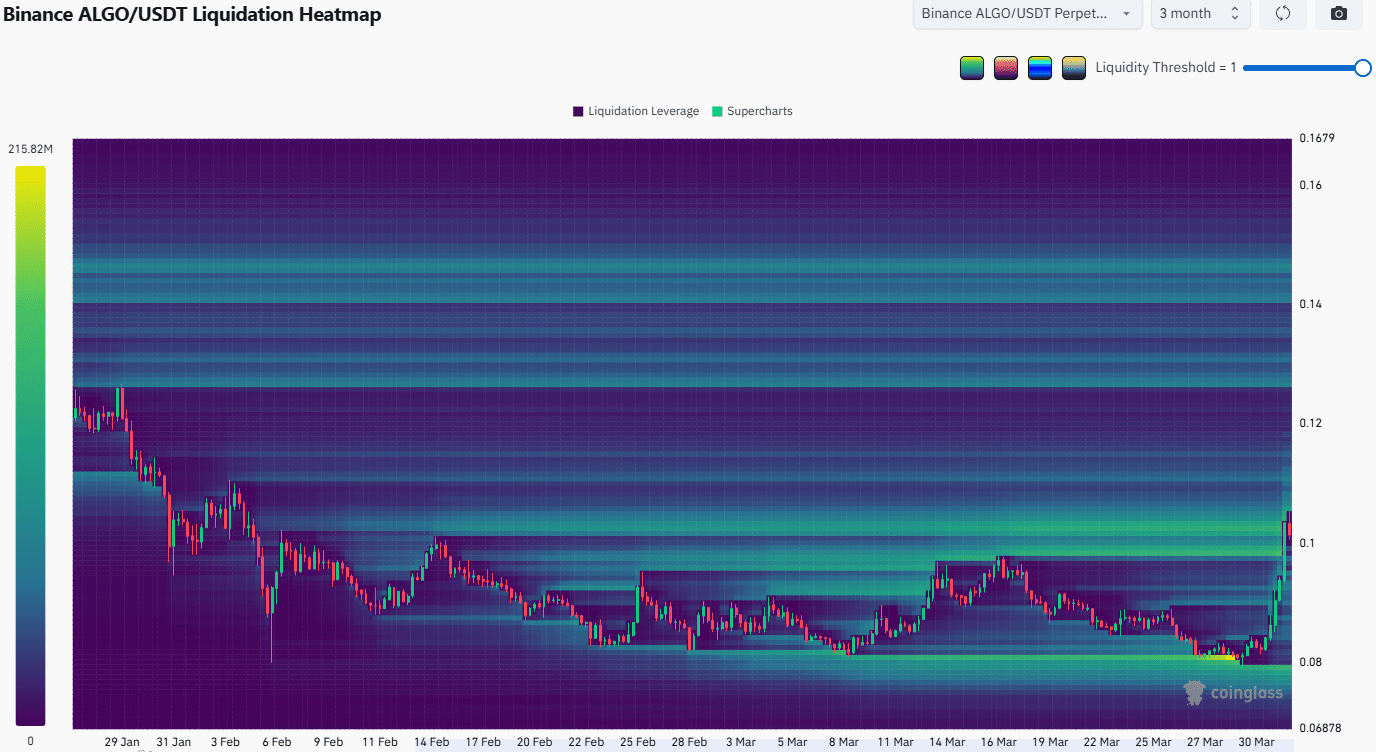Select the green-yellow viridis color scheme
The height and width of the screenshot is (752, 1376).
coord(971,68)
